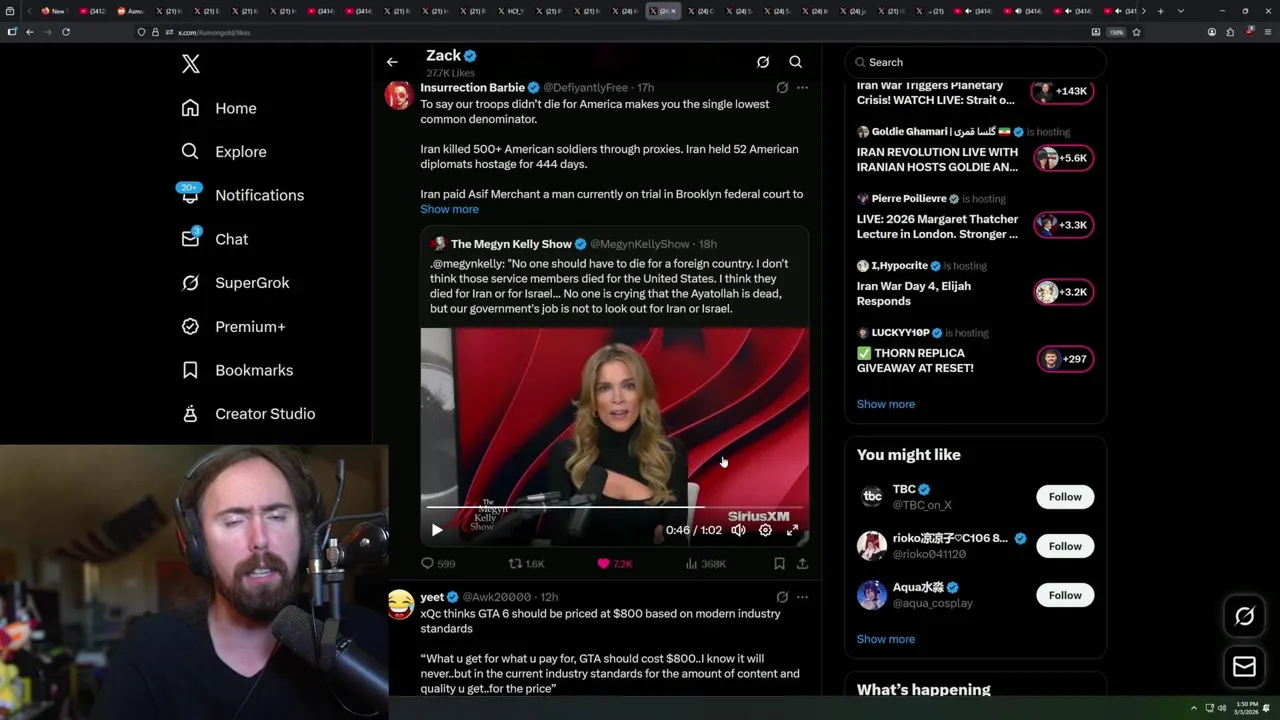Viewport: 1280px width, 720px height.
Task: Seek using the video progress bar
Action: click(x=614, y=508)
